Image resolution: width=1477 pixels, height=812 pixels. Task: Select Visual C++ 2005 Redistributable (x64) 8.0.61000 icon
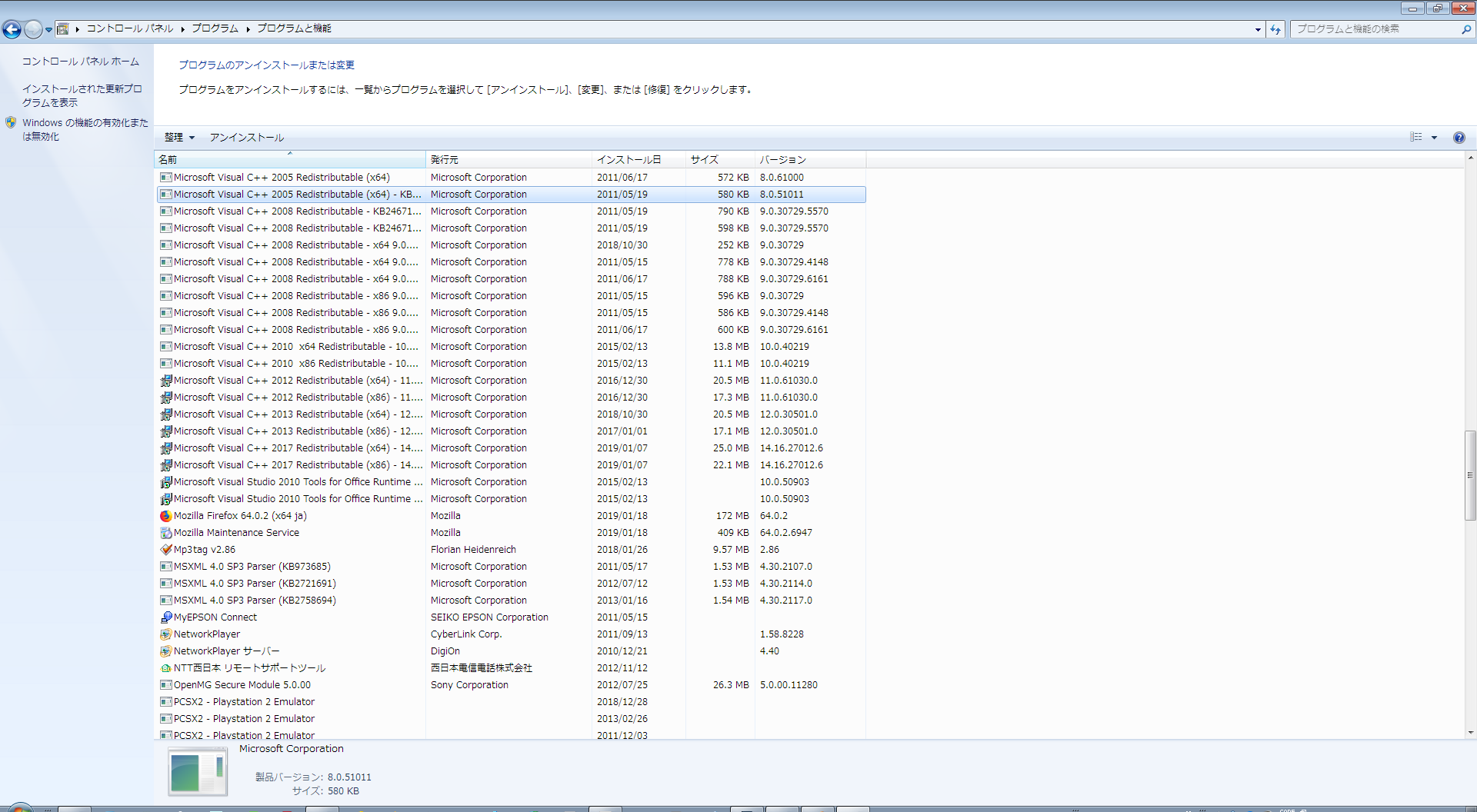pos(165,178)
